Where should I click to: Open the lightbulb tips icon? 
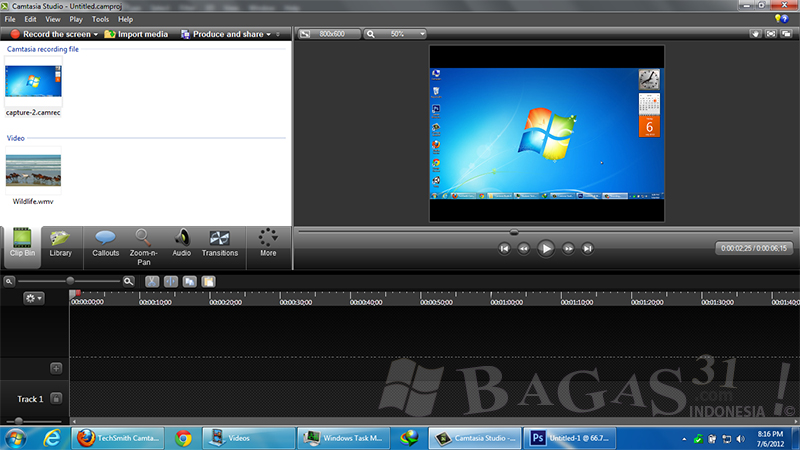[x=778, y=18]
